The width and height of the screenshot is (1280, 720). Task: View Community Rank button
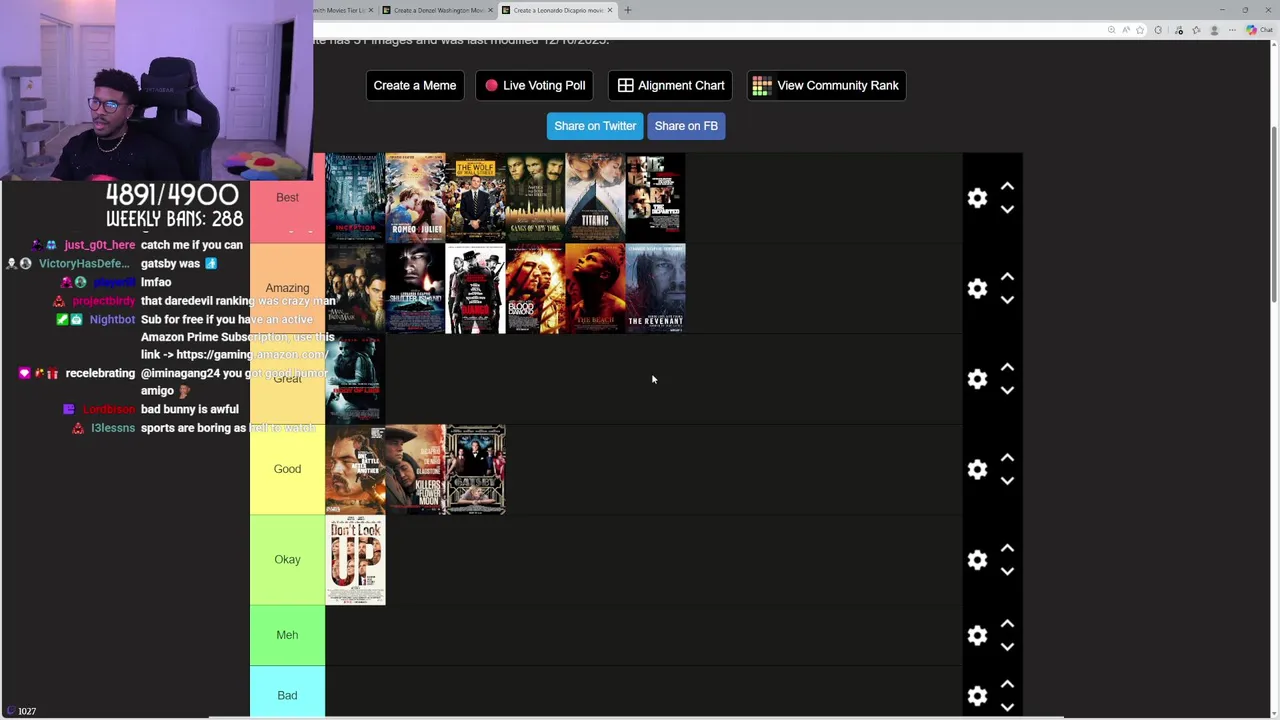pos(826,85)
